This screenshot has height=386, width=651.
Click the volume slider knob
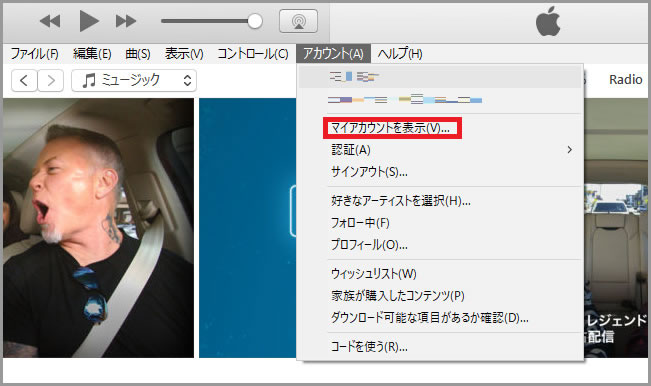tap(255, 21)
